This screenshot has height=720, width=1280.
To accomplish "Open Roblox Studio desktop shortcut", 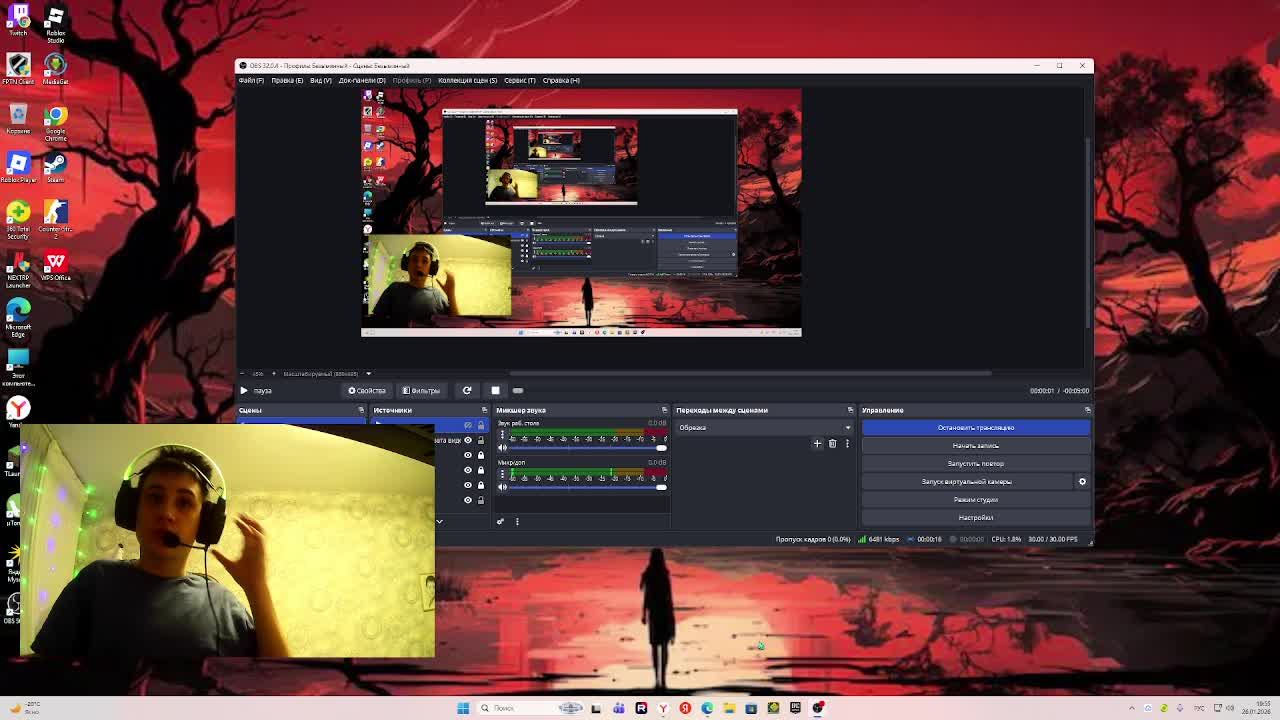I will (x=55, y=24).
